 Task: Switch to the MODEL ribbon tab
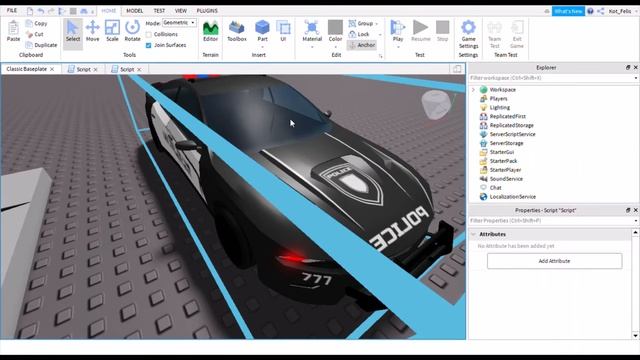point(134,11)
